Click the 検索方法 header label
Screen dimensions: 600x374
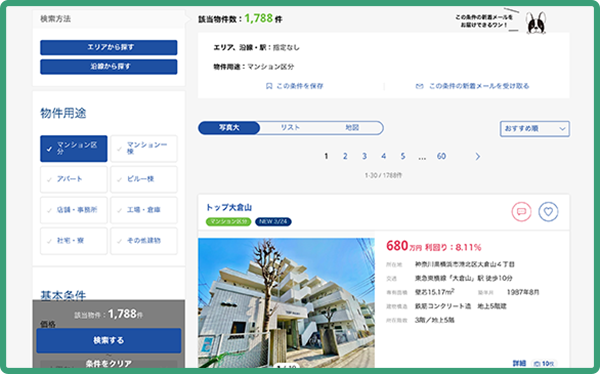tap(55, 19)
